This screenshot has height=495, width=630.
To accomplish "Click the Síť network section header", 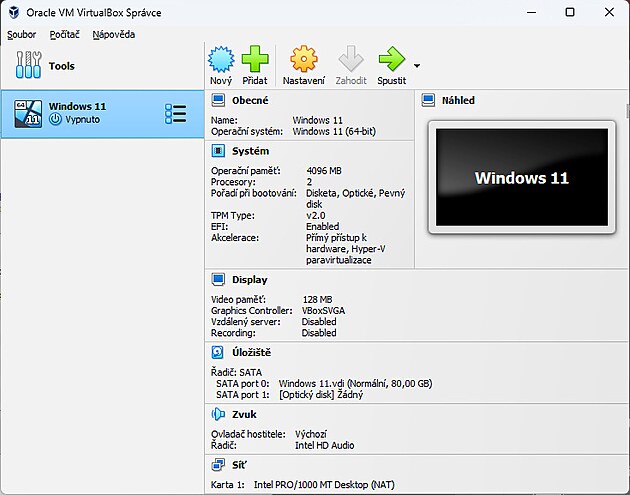I will 240,465.
